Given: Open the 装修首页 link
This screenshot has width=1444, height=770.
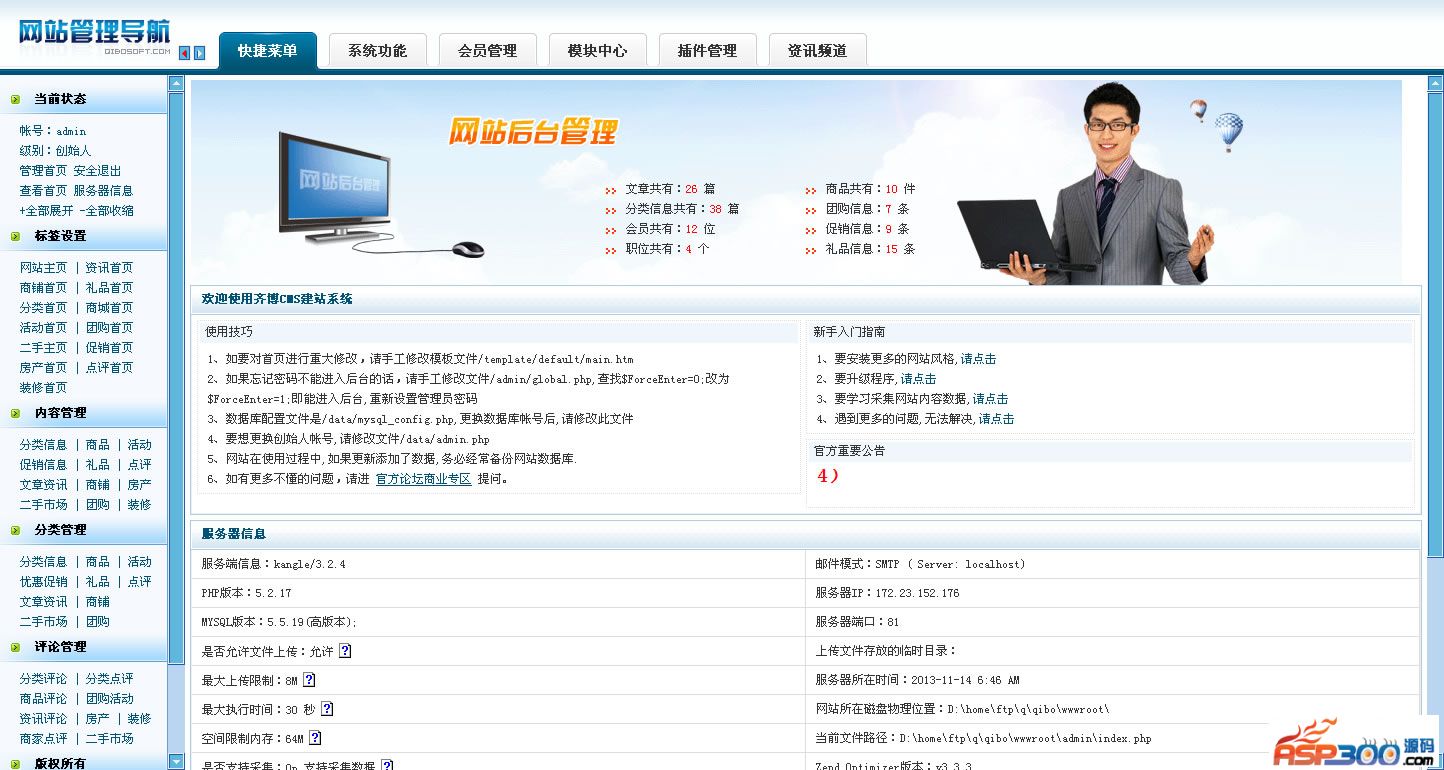Looking at the screenshot, I should point(43,388).
